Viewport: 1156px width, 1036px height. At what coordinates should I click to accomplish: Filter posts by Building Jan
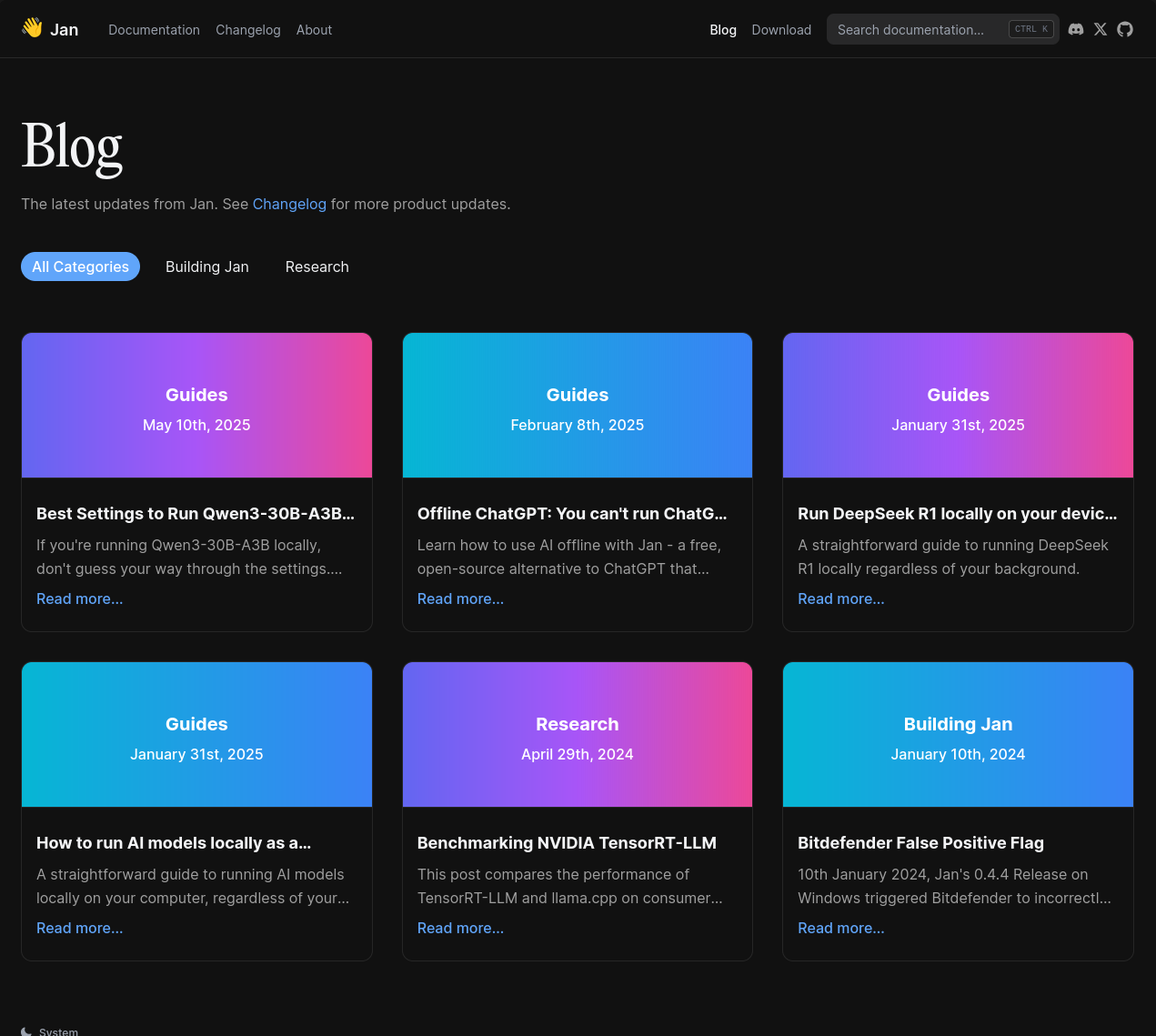pyautogui.click(x=206, y=267)
